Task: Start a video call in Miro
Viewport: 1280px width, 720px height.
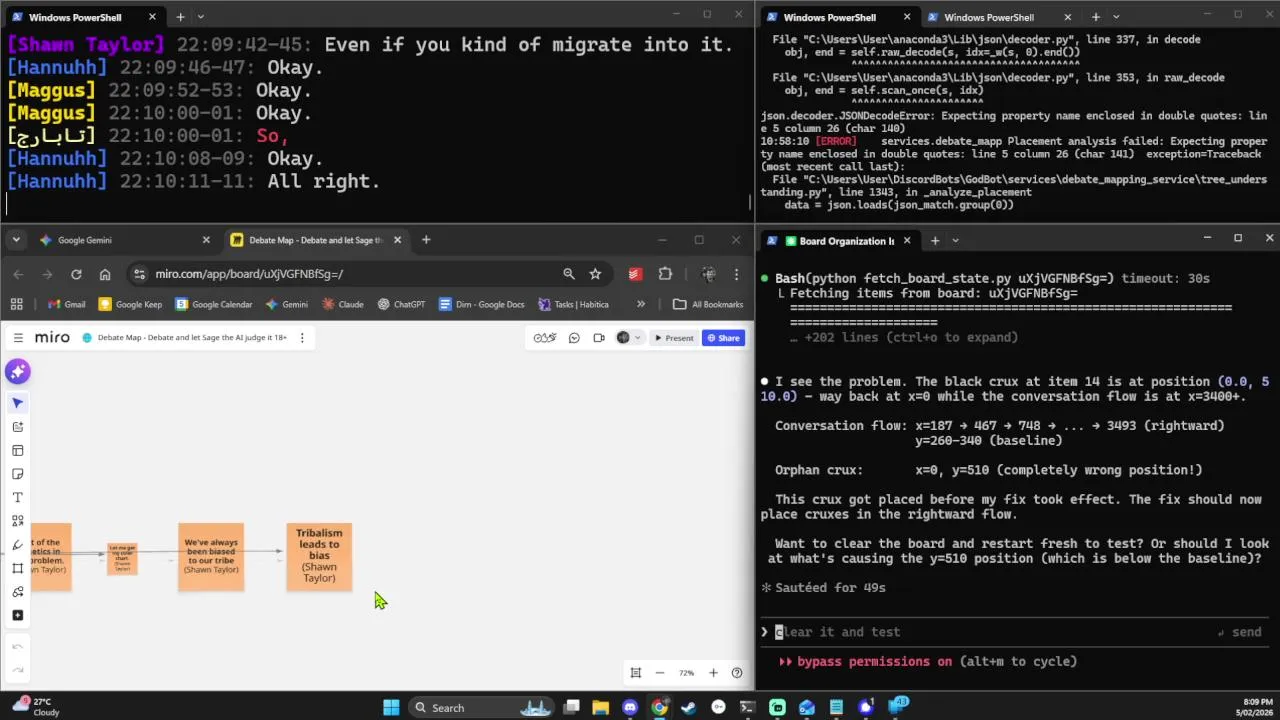Action: tap(599, 338)
